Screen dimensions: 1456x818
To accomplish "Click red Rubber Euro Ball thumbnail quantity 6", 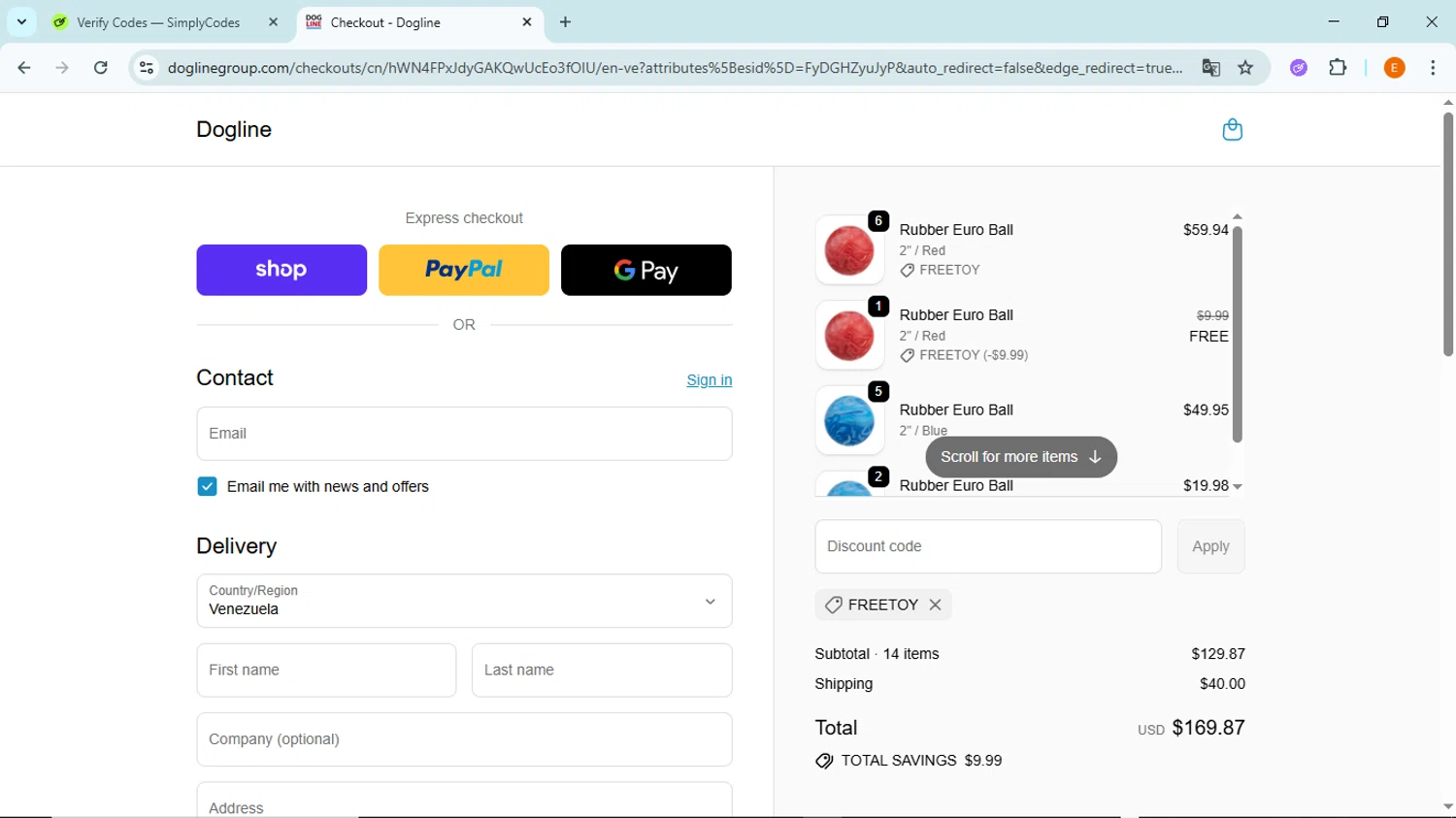I will 849,250.
